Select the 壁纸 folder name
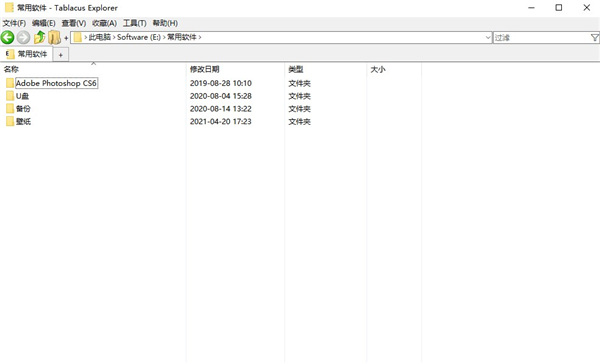 23,122
